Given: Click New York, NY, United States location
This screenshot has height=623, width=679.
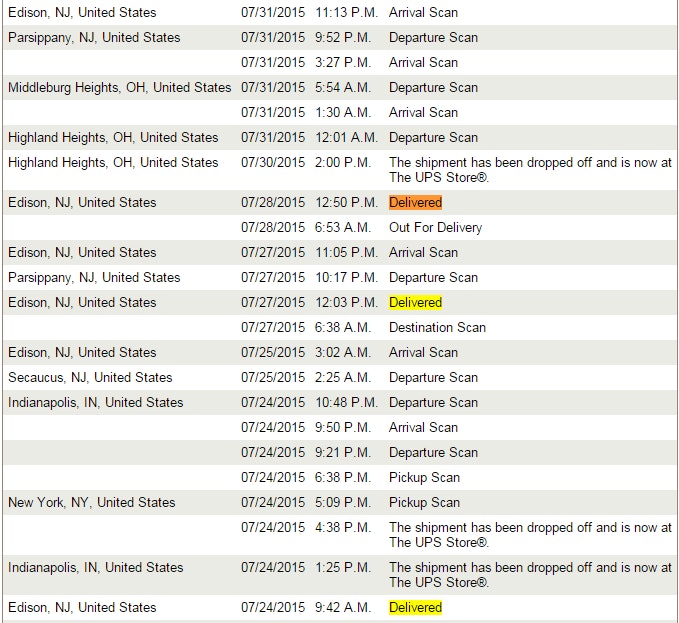Looking at the screenshot, I should coord(91,502).
